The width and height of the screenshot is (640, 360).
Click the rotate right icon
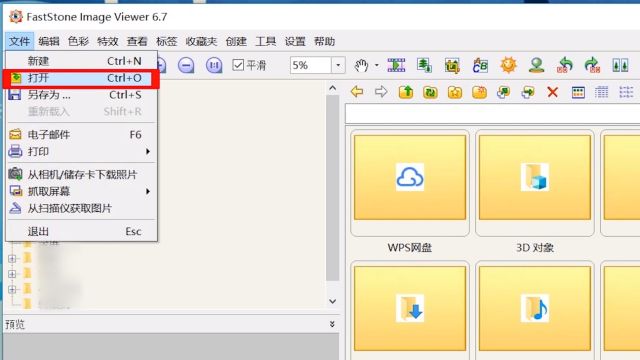[592, 65]
